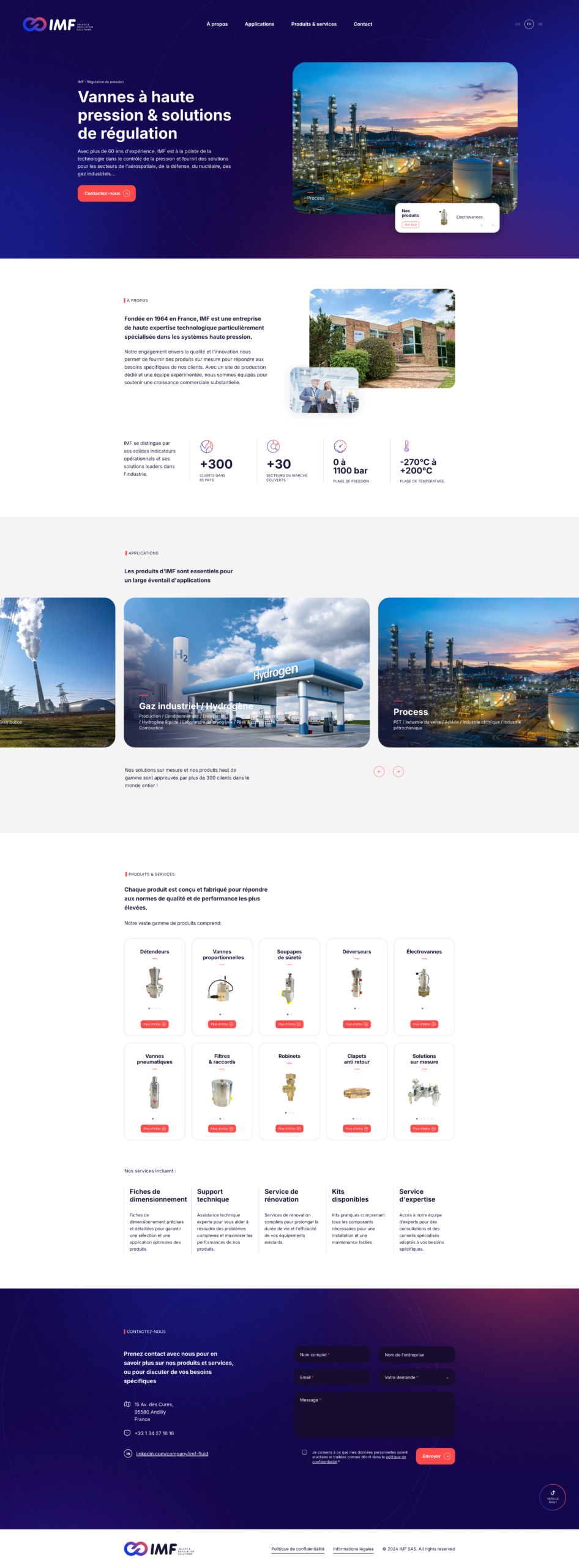Viewport: 579px width, 1568px height.
Task: Go to the Applications nav item
Action: pyautogui.click(x=259, y=24)
